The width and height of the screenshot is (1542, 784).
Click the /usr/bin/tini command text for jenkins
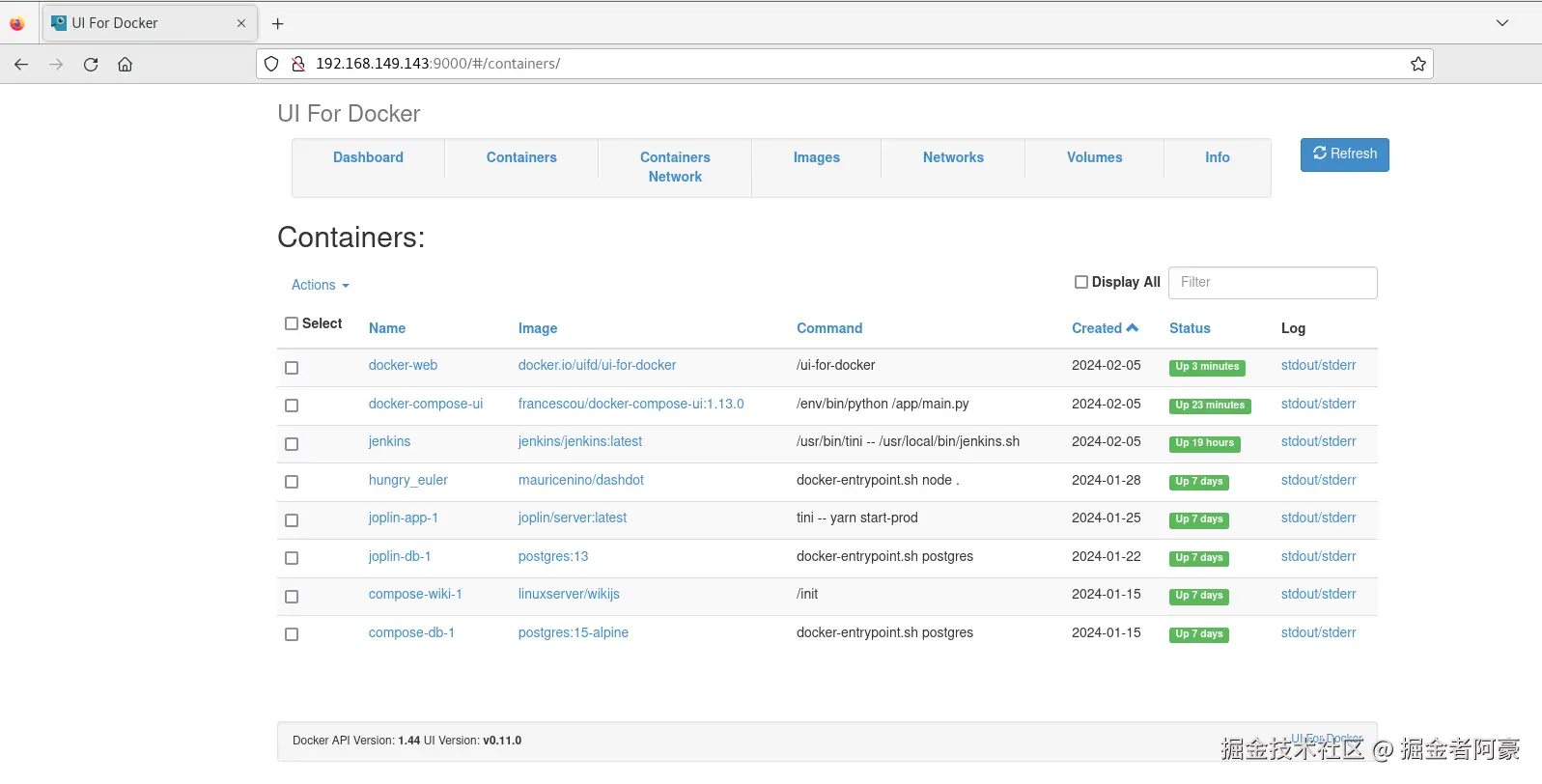pyautogui.click(x=908, y=441)
